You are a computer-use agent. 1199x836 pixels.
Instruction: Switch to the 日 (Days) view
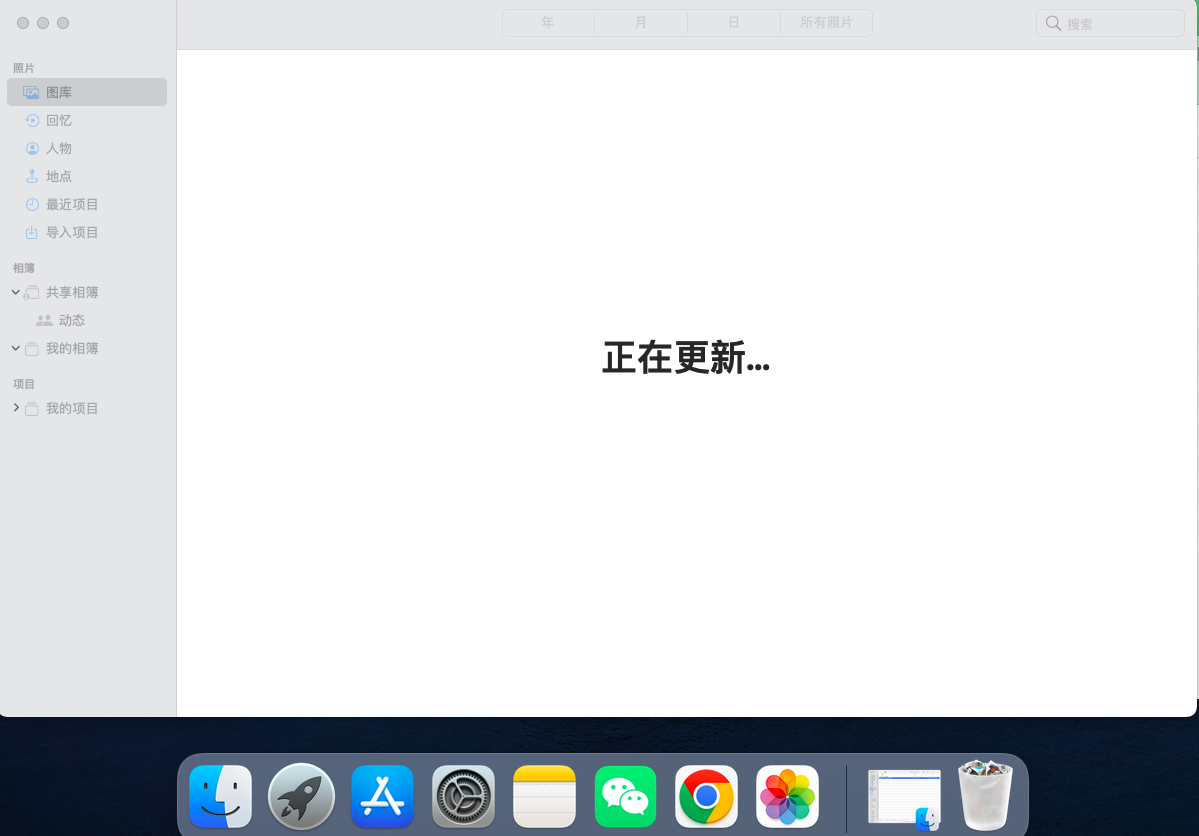[x=733, y=22]
